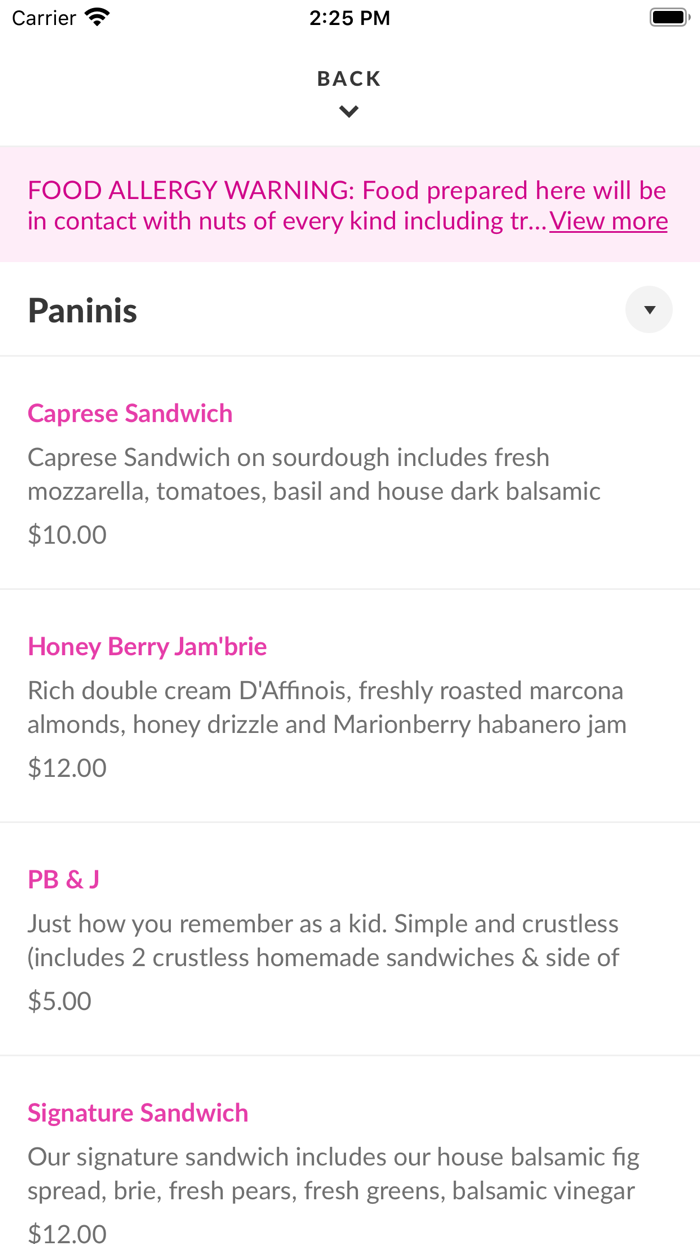Viewport: 700px width, 1244px height.
Task: Choose the PB & J menu item
Action: (x=64, y=879)
